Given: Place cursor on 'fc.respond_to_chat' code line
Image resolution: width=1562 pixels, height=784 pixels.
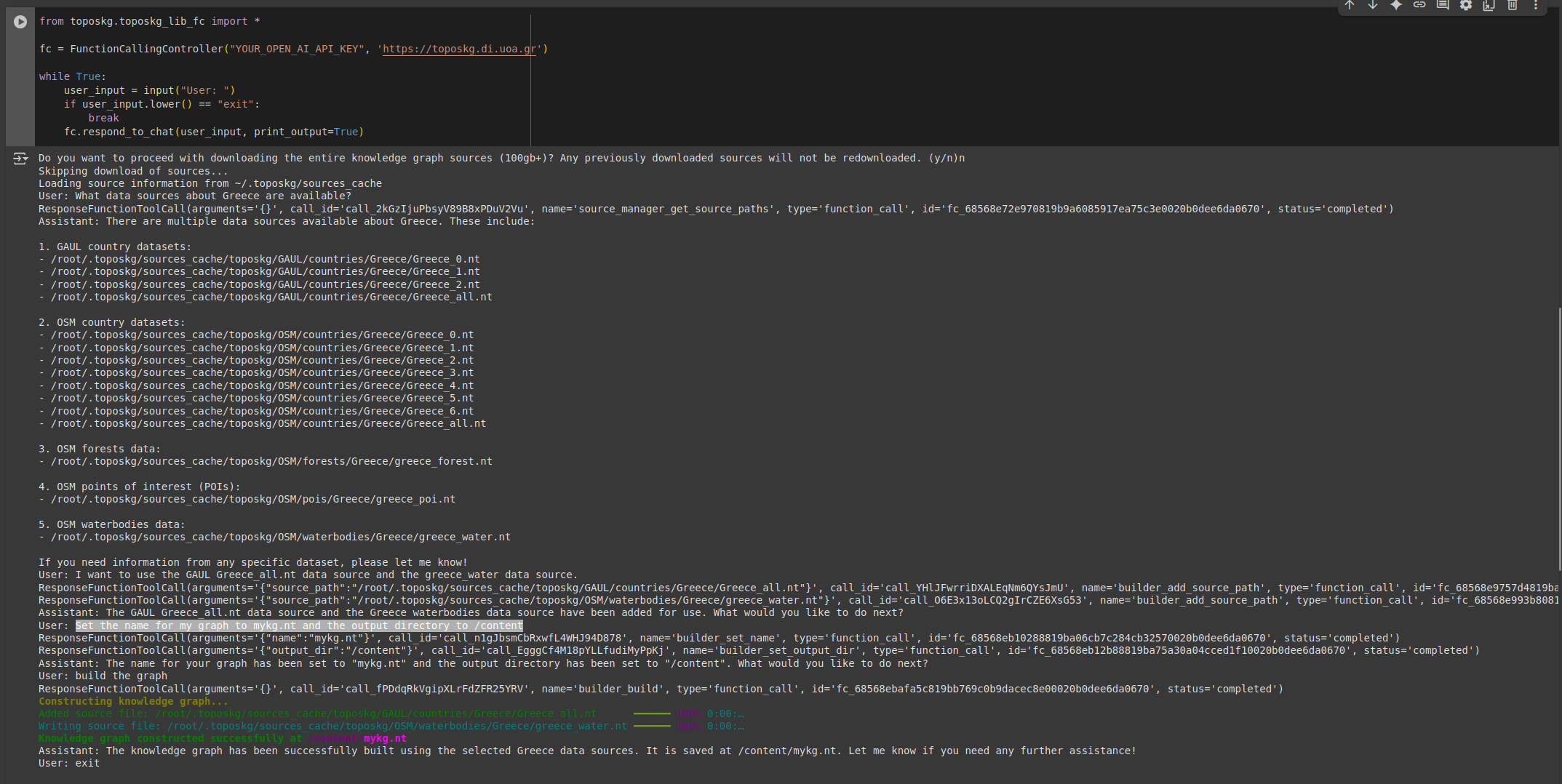Looking at the screenshot, I should pos(214,132).
